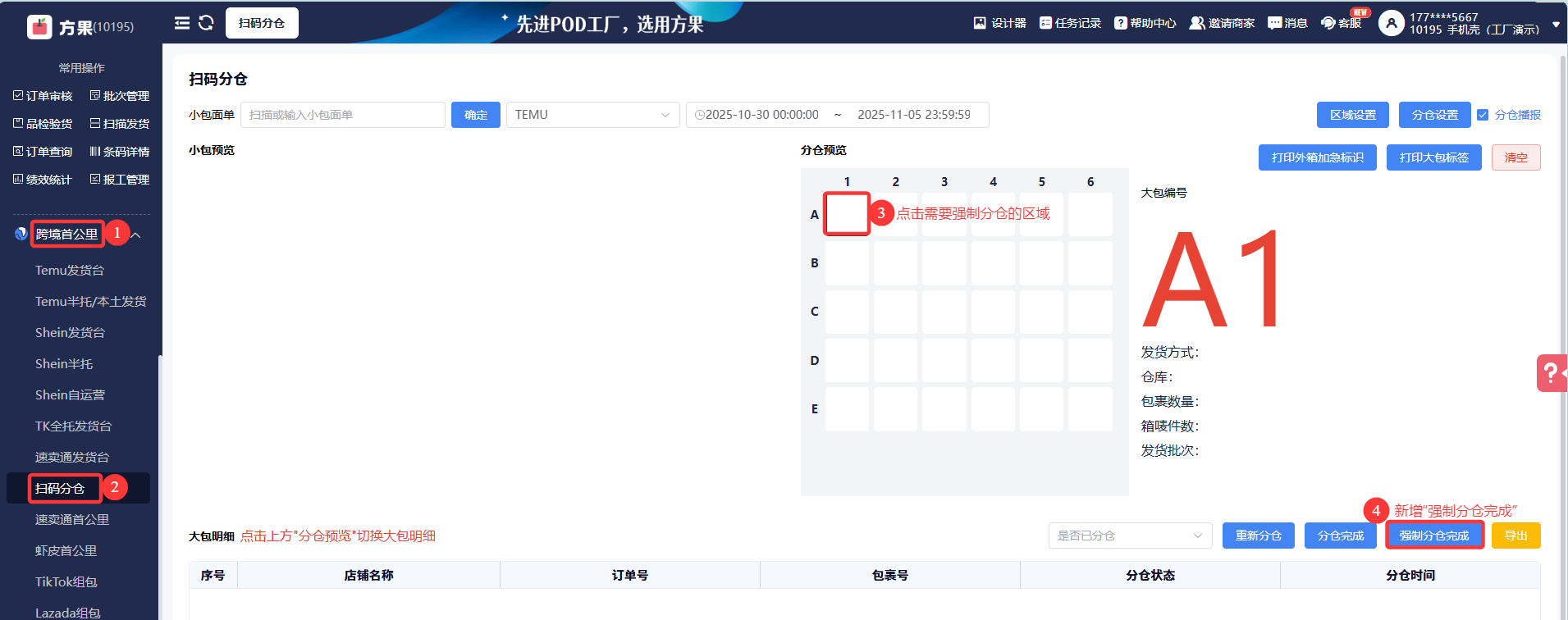Open Temu发货台 in the sidebar

coord(70,271)
